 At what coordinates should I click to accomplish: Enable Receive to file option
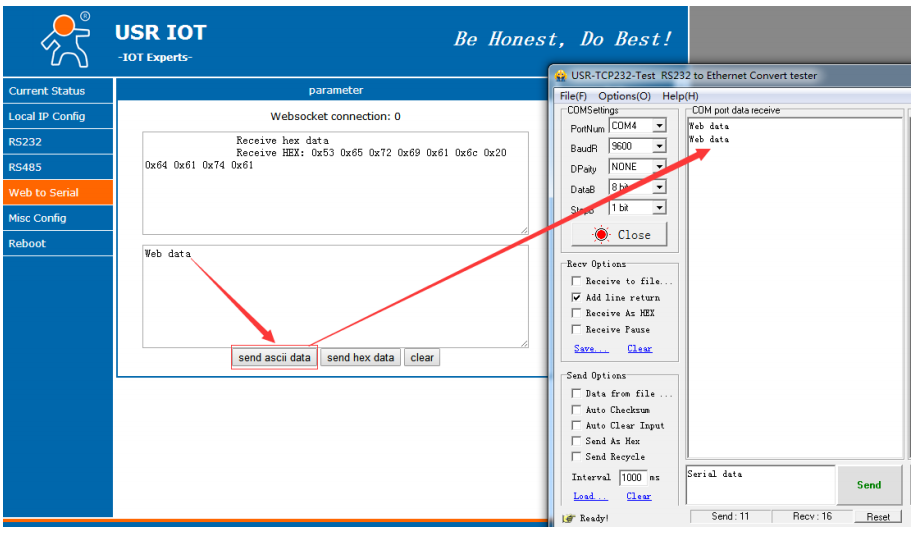pos(577,281)
